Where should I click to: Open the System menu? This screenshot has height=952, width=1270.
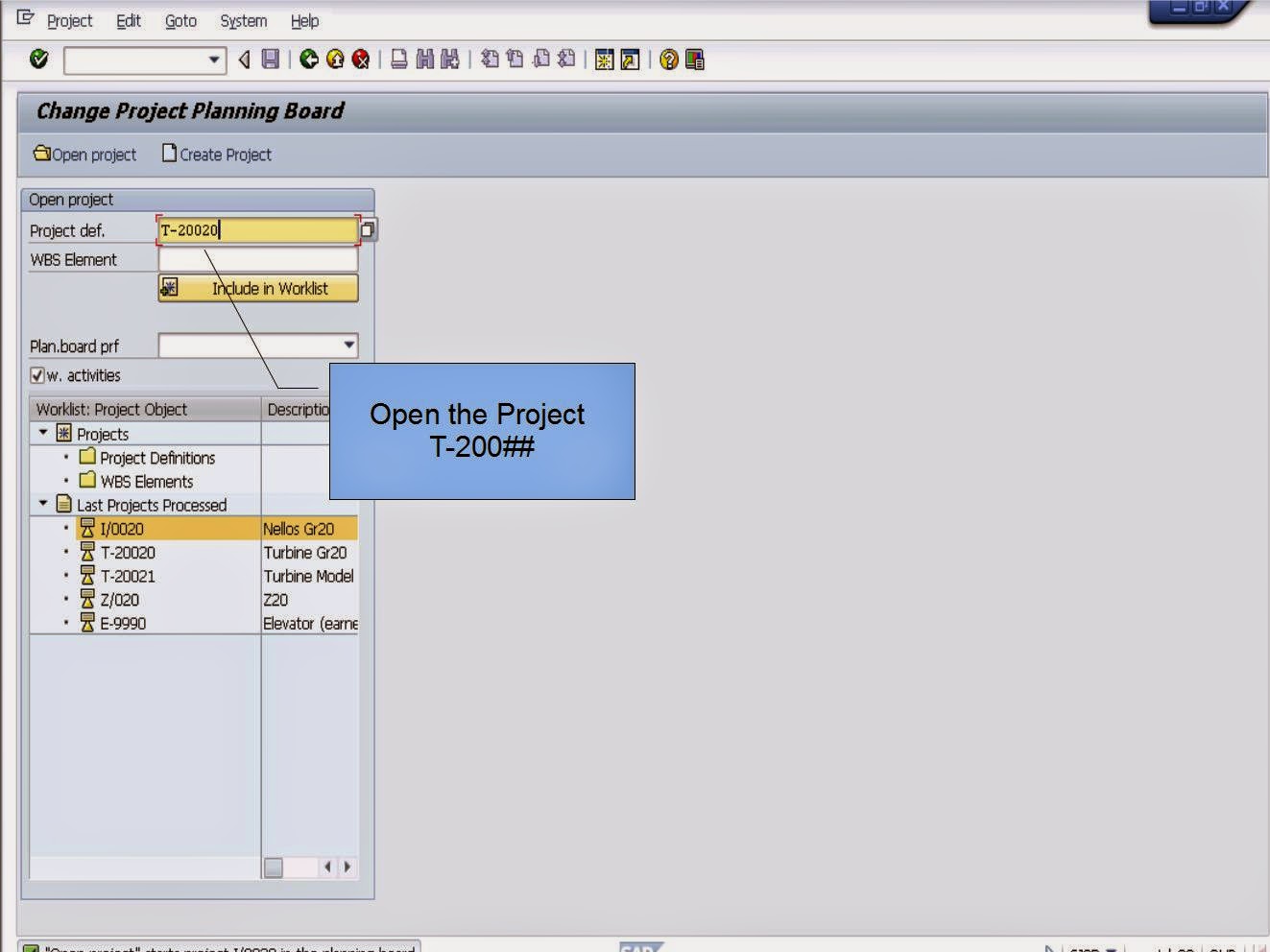click(242, 20)
